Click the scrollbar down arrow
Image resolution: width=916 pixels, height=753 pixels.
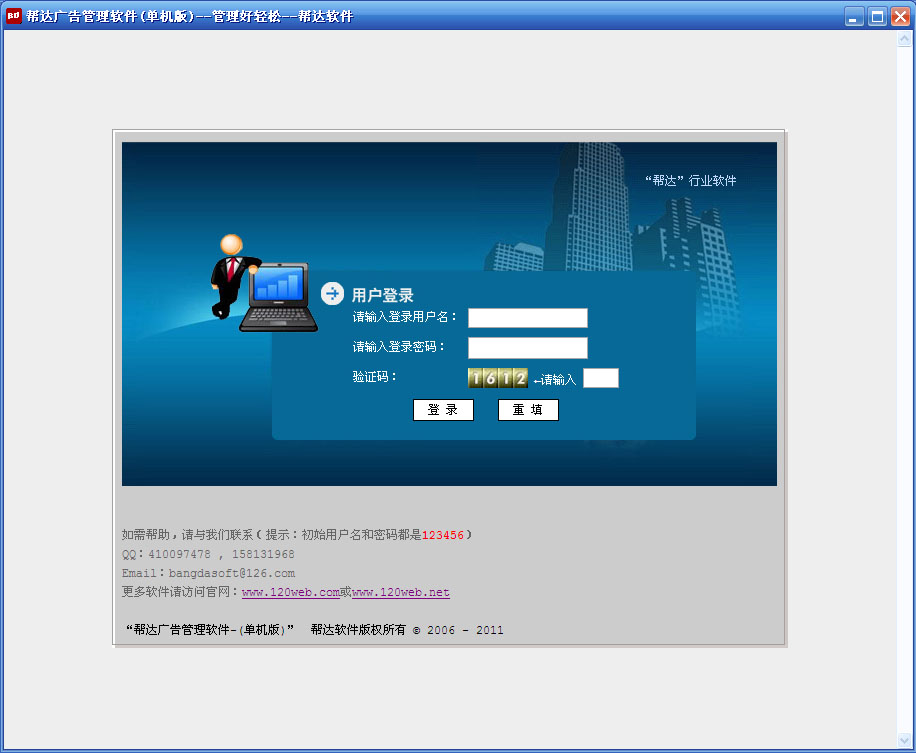904,740
